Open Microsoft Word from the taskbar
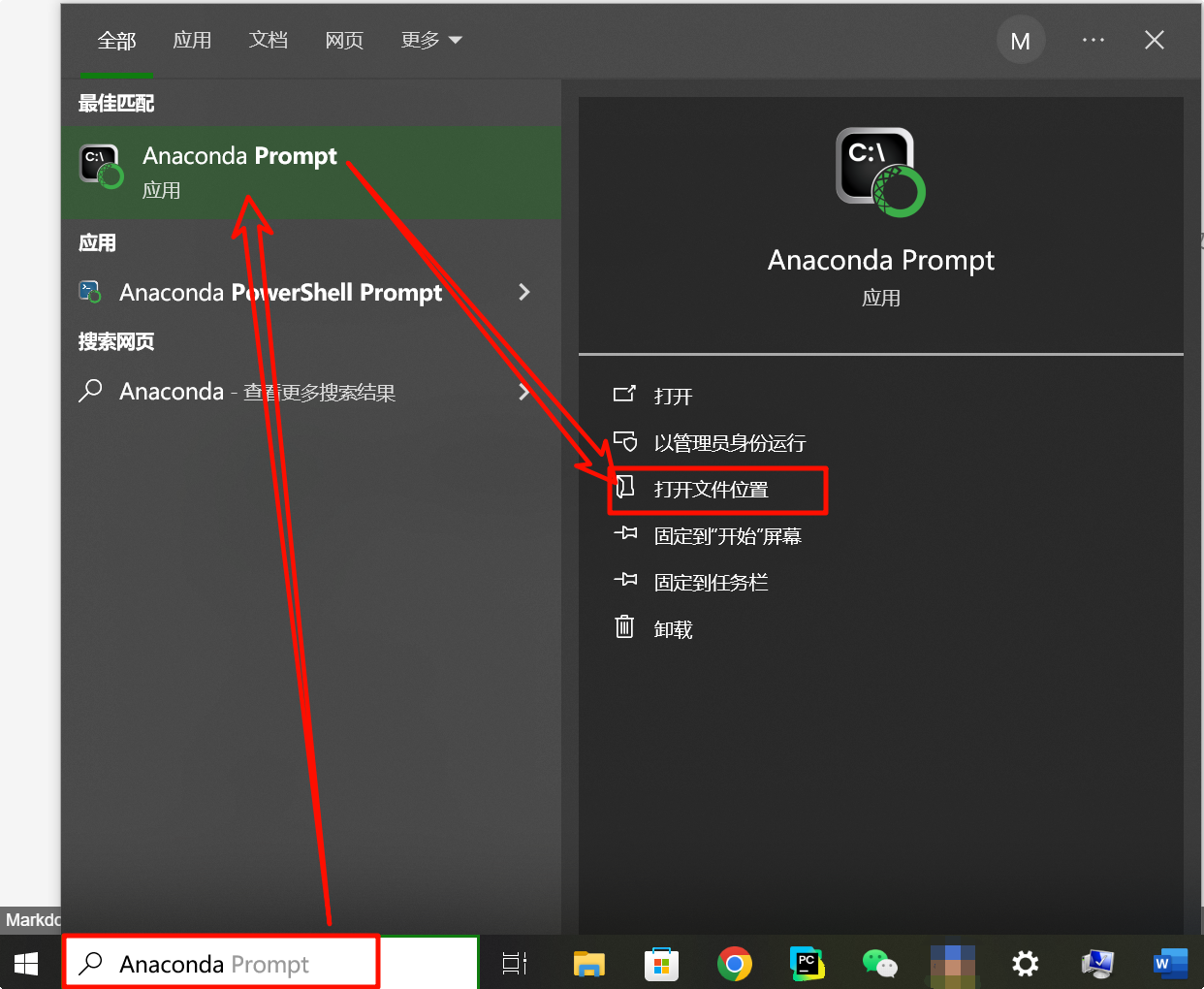Image resolution: width=1204 pixels, height=989 pixels. click(1170, 963)
